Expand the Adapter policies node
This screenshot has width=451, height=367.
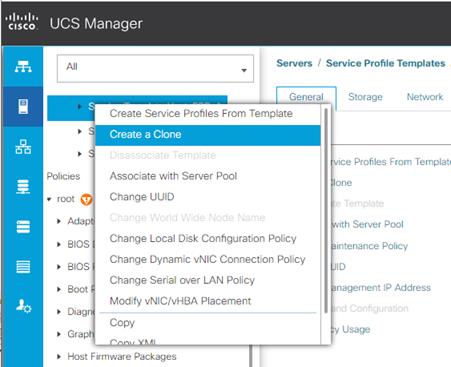(59, 221)
